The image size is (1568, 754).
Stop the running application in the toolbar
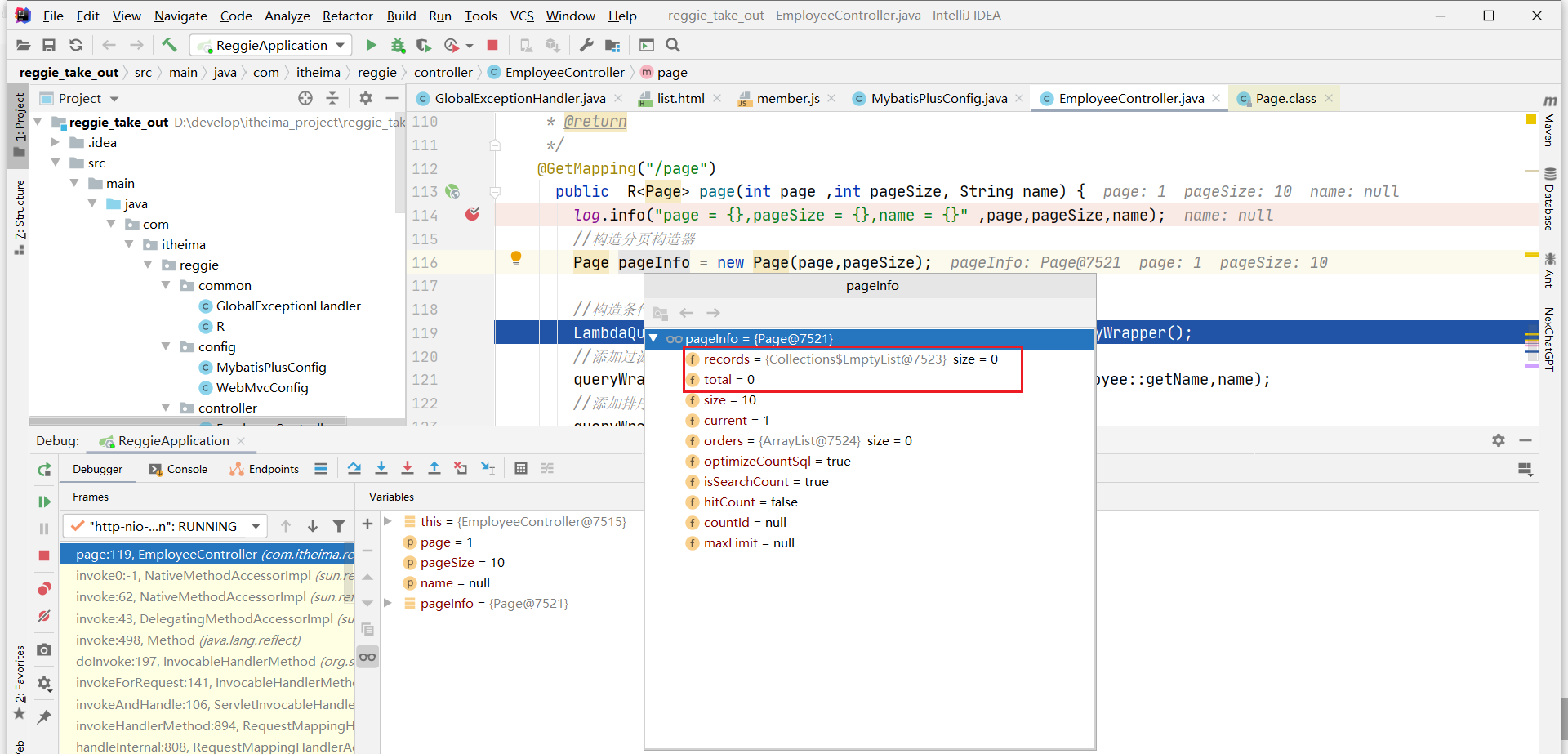[x=492, y=45]
